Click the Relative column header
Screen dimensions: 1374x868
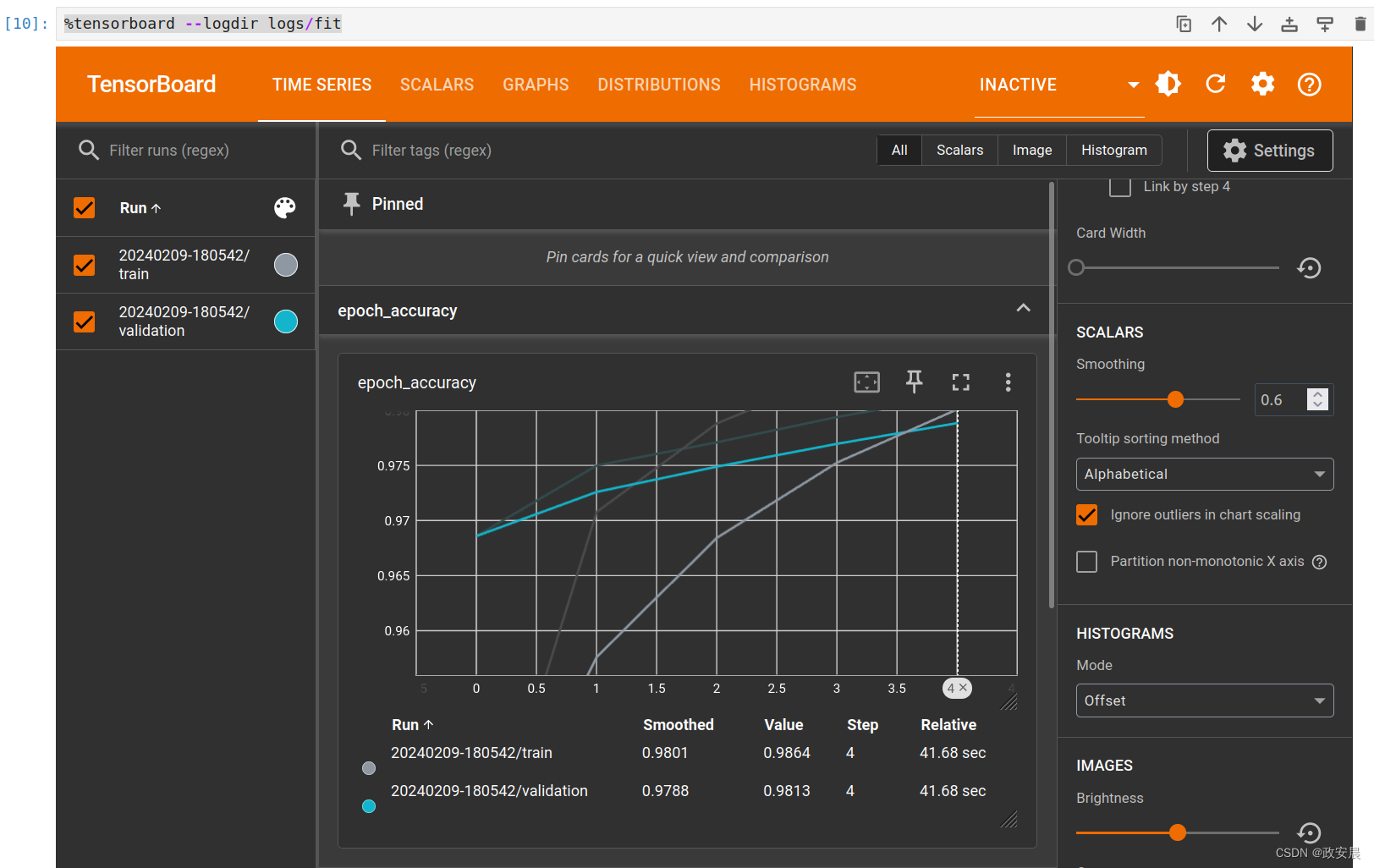(948, 725)
